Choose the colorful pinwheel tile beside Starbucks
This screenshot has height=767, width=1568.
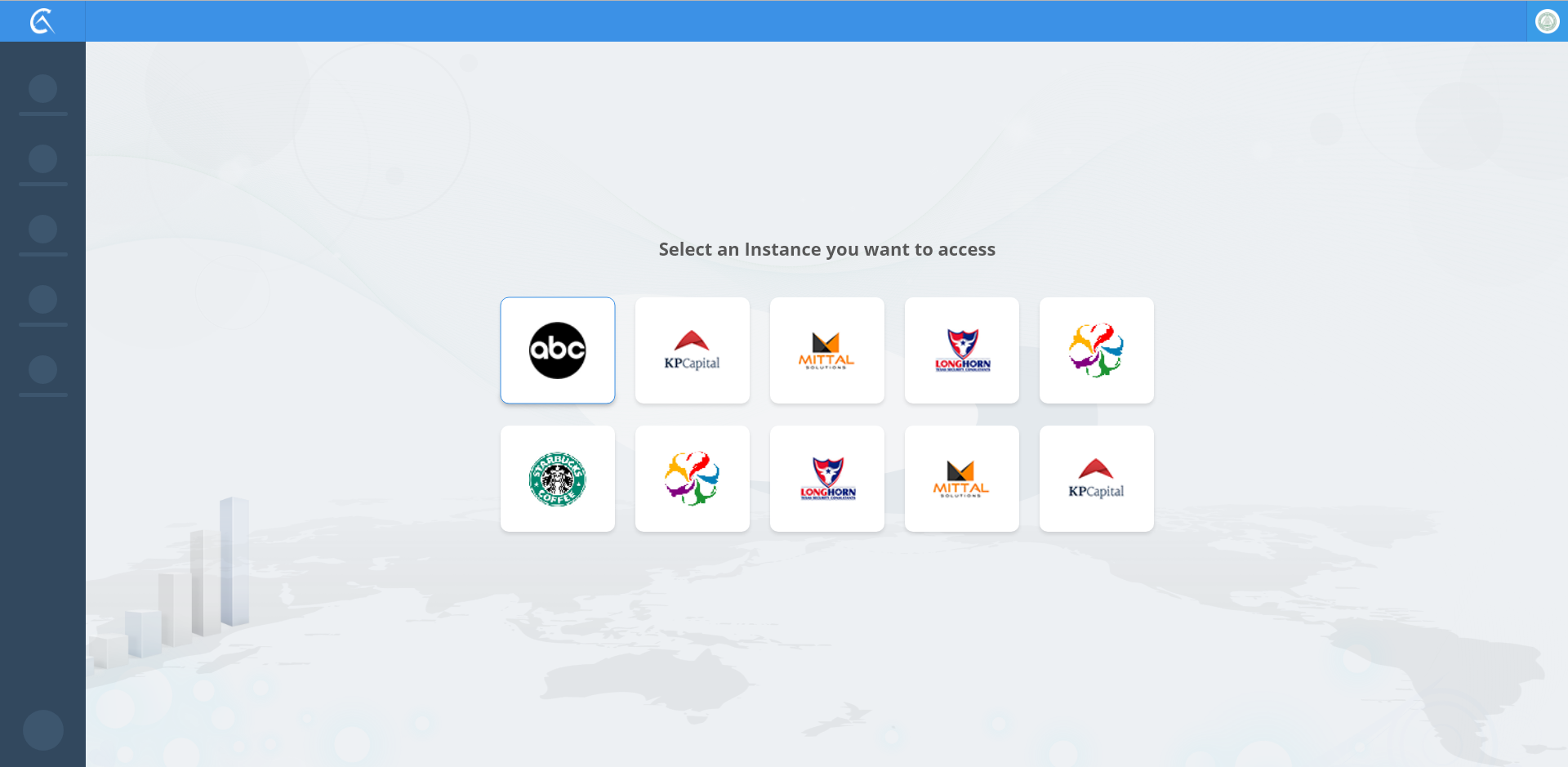(693, 479)
